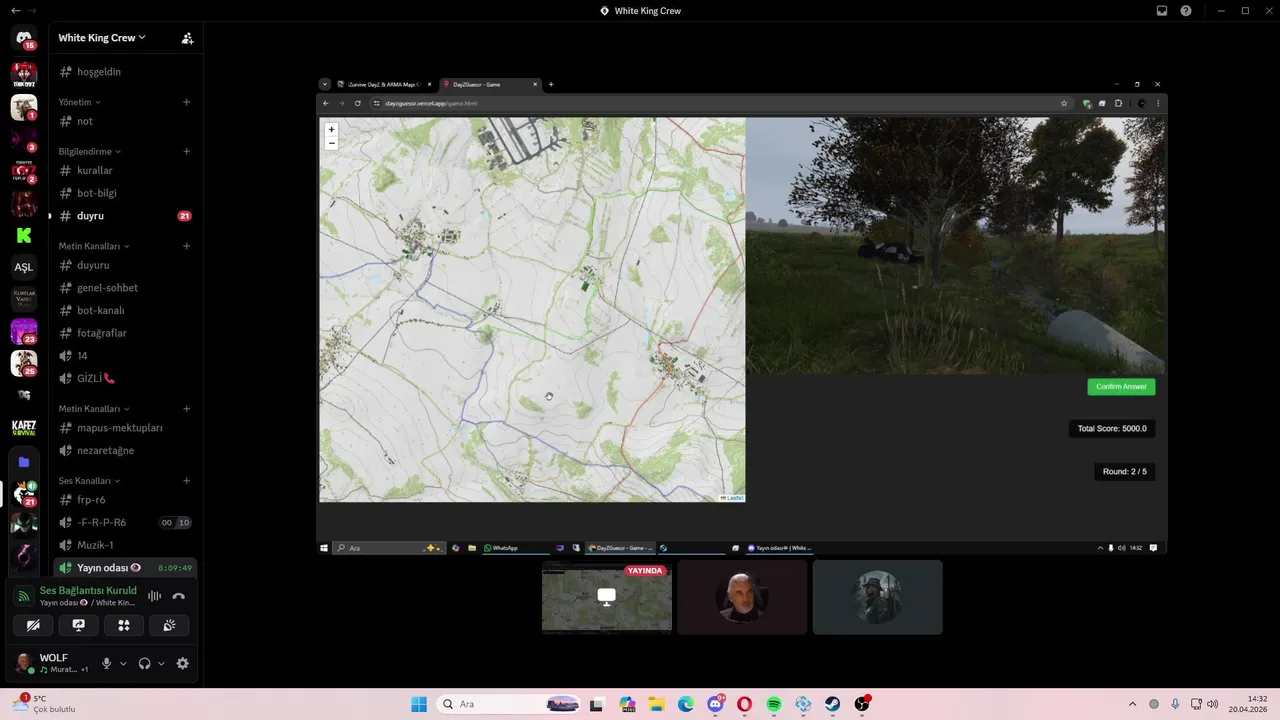Select the live stream thumbnail marked YAYINDA
This screenshot has width=1280, height=720.
coord(607,597)
